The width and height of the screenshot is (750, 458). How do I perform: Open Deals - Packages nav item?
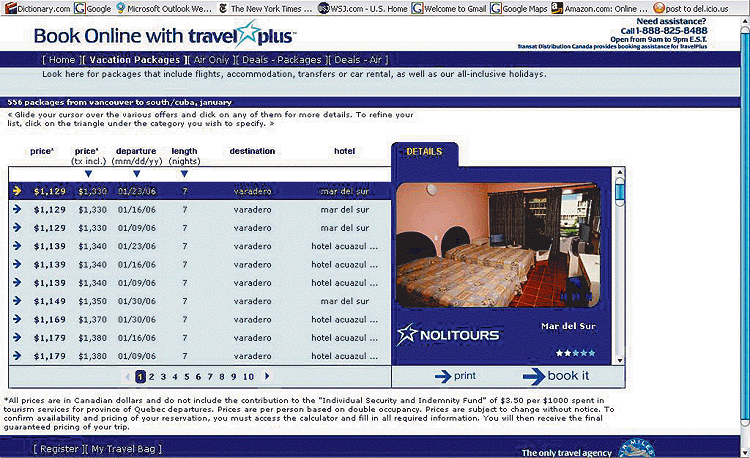[x=282, y=60]
